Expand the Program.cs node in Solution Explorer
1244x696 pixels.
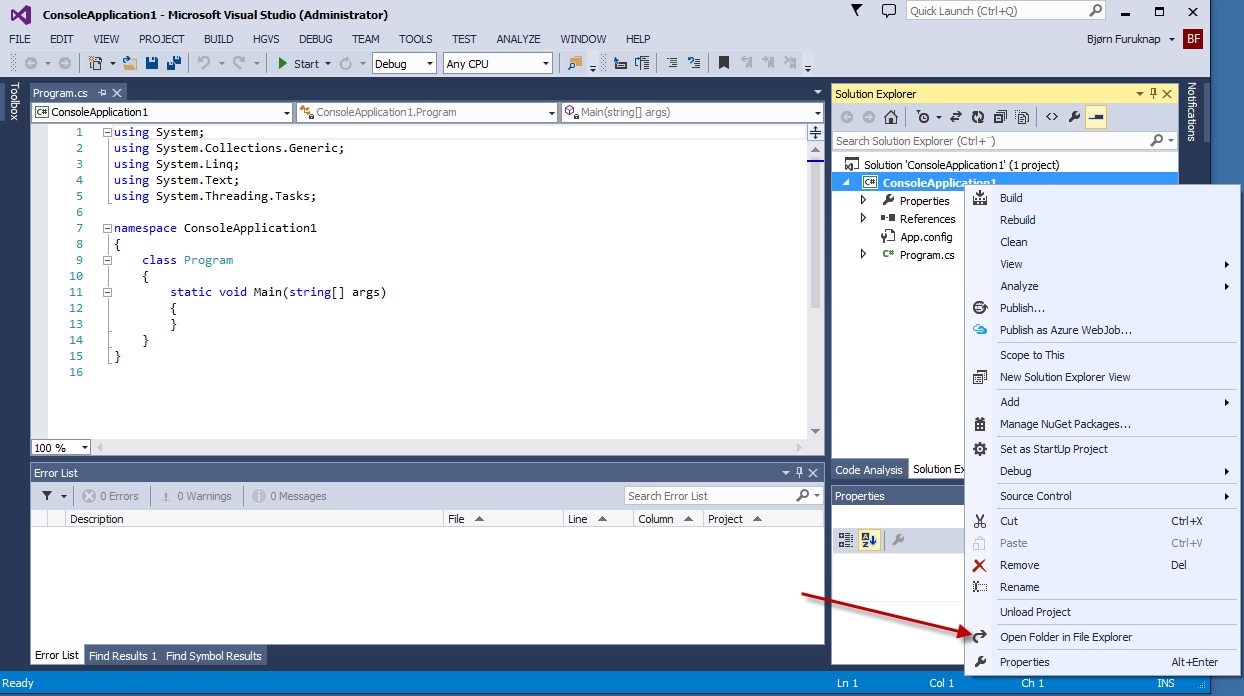(864, 255)
